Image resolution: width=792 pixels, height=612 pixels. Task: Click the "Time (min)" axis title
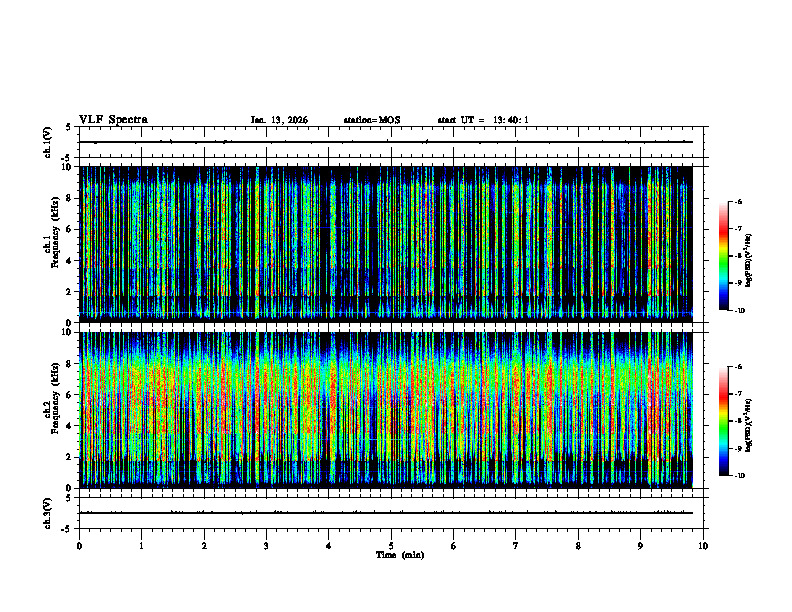[x=400, y=555]
